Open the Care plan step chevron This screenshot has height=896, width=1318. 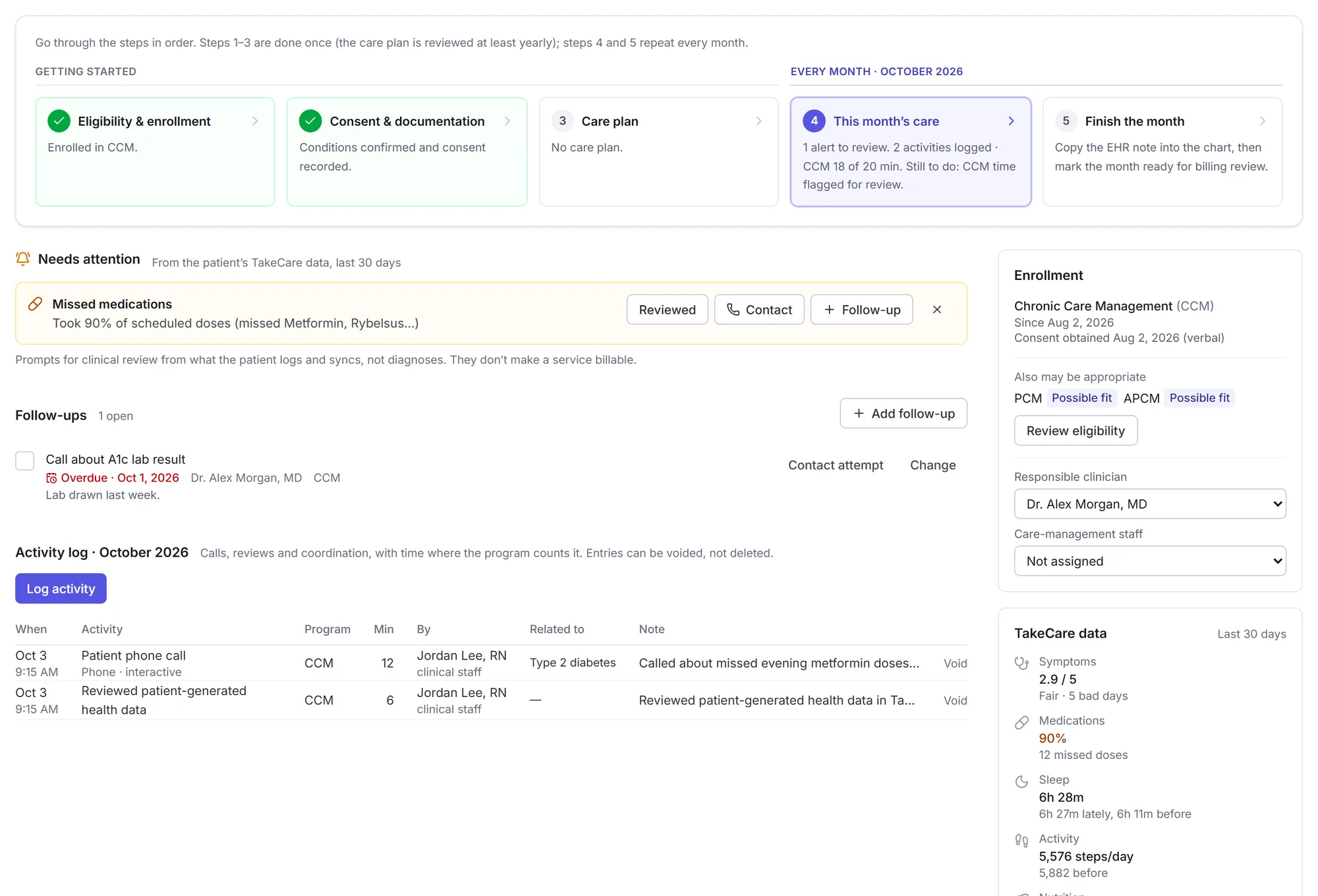pos(759,121)
